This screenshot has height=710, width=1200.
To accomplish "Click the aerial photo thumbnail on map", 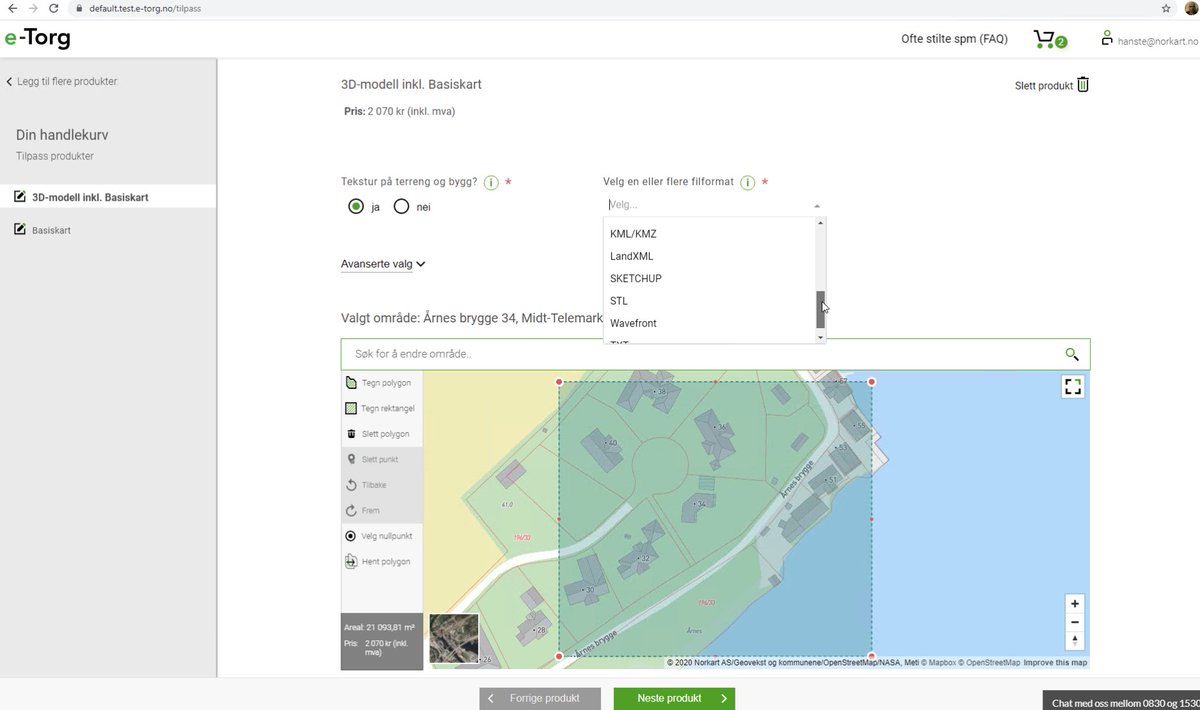I will tap(454, 639).
